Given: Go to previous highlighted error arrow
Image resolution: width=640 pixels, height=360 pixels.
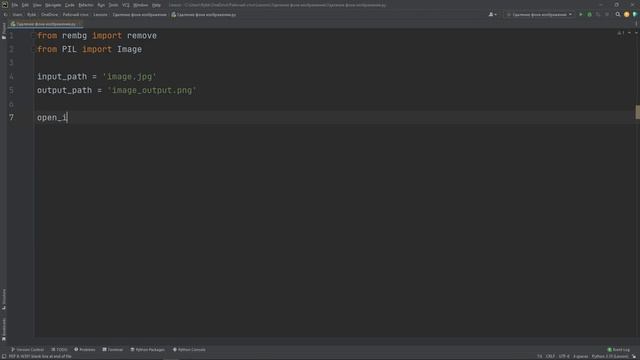Looking at the screenshot, I should (629, 33).
